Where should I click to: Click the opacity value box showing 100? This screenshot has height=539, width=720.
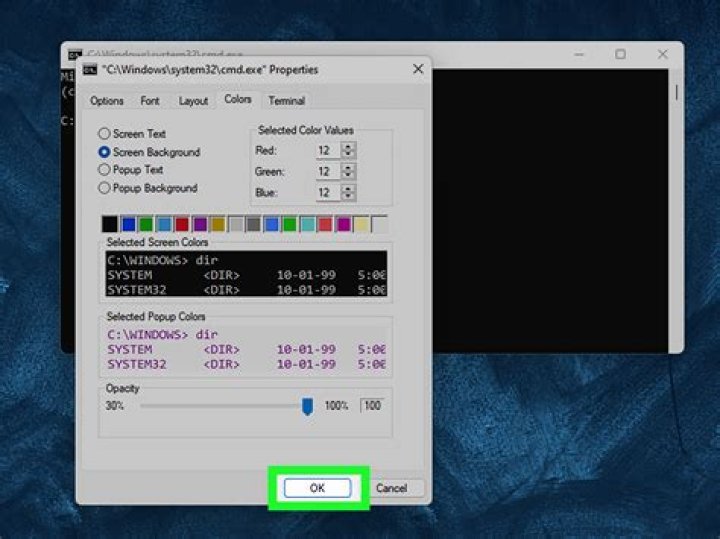coord(372,405)
